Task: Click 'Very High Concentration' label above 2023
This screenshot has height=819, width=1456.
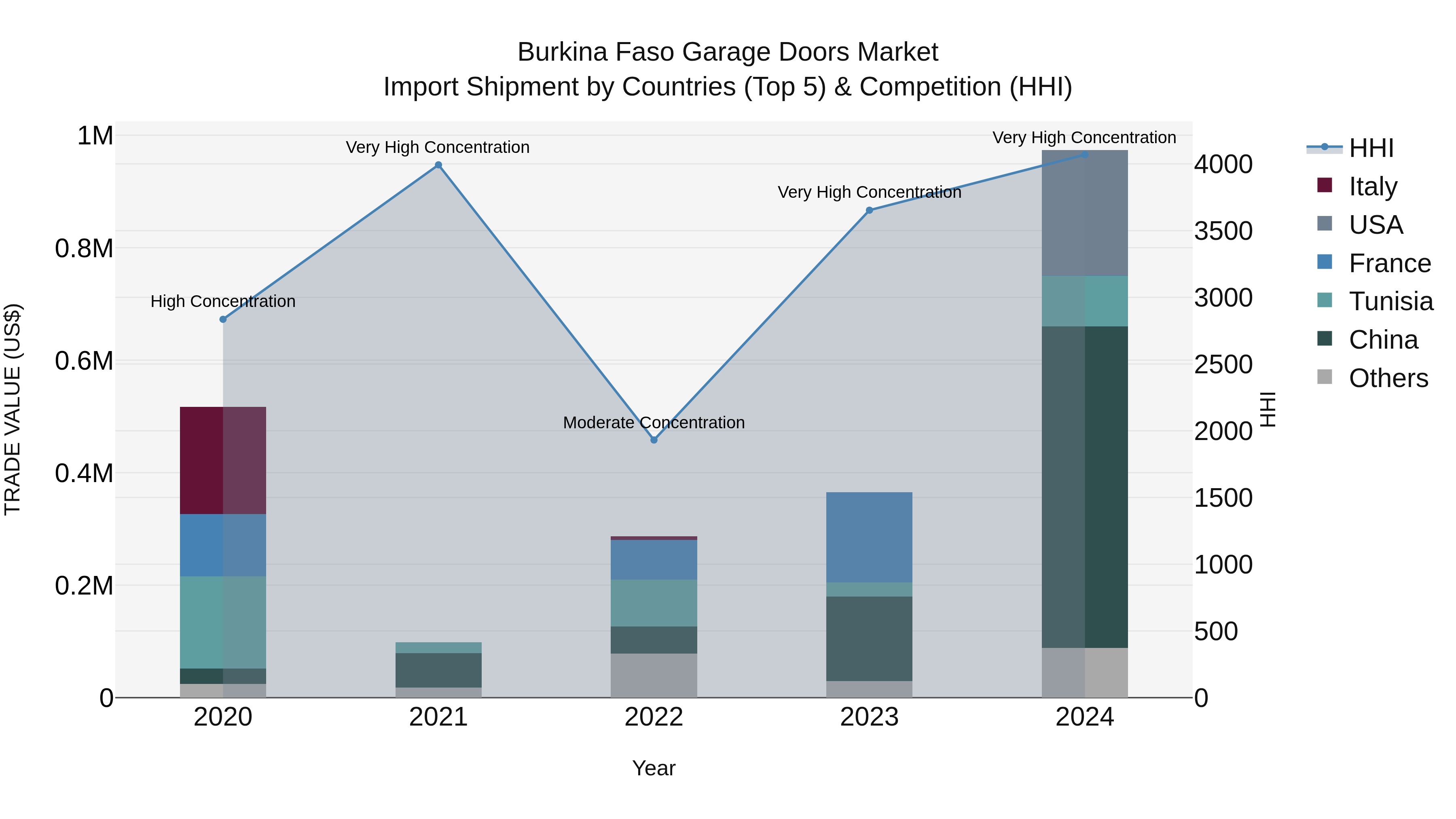Action: point(869,192)
